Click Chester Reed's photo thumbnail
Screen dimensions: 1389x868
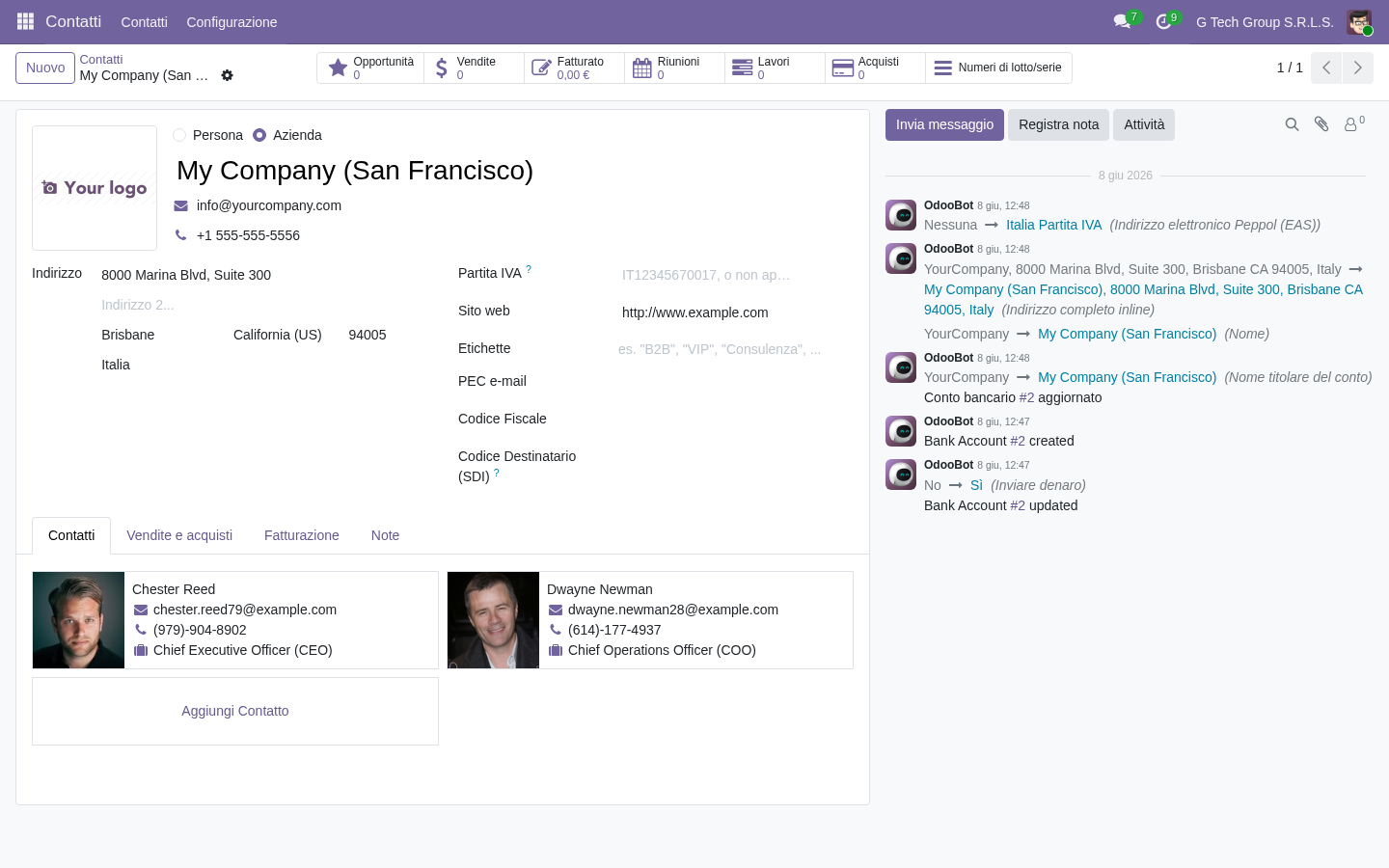pyautogui.click(x=78, y=620)
